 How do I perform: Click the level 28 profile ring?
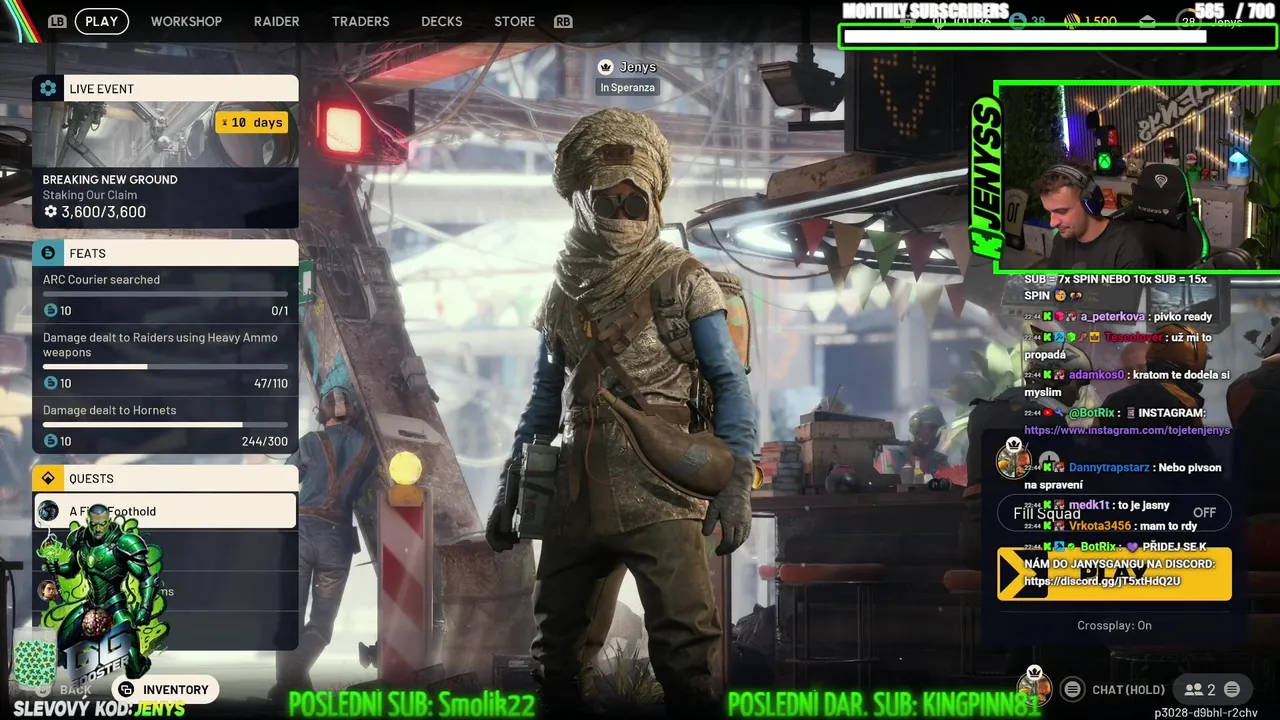pyautogui.click(x=1188, y=21)
